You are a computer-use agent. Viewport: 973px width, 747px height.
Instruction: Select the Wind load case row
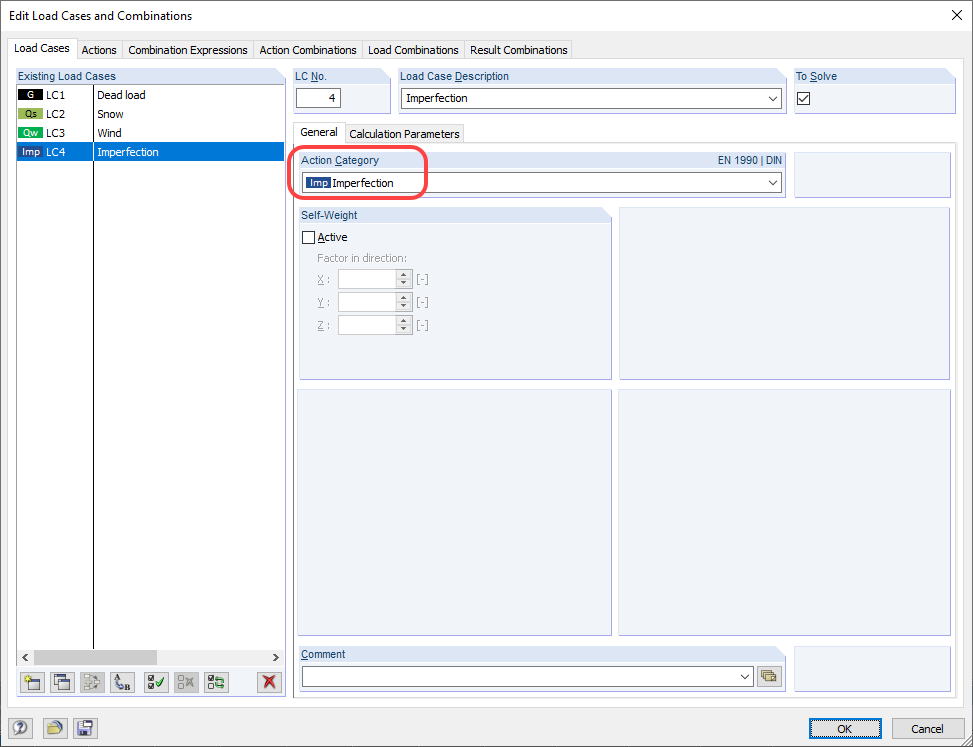150,133
